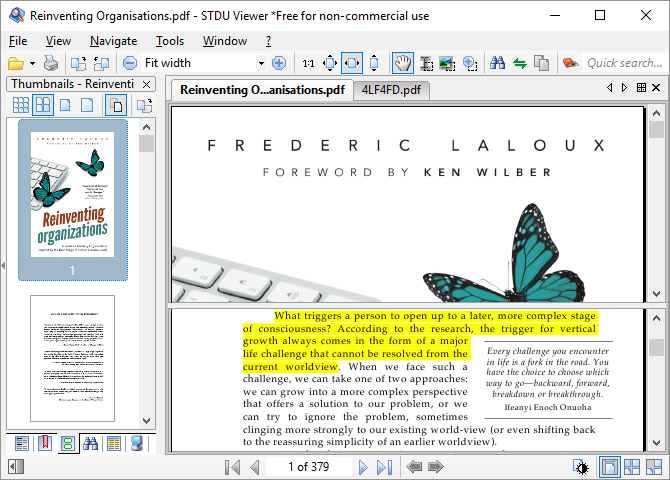
Task: Switch to 4LF4FD.pdf tab
Action: click(391, 90)
